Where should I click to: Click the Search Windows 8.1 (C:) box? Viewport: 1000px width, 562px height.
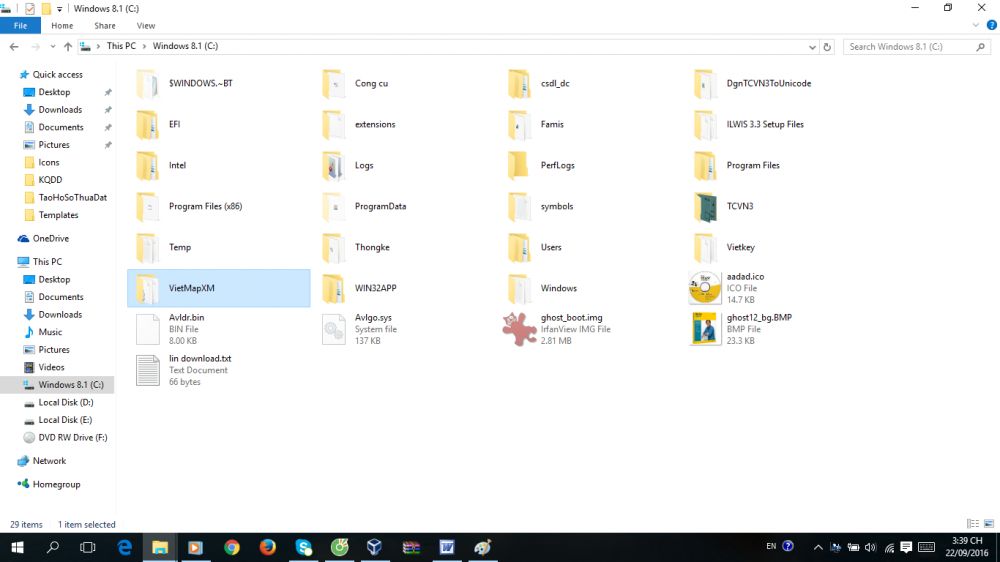(x=910, y=46)
